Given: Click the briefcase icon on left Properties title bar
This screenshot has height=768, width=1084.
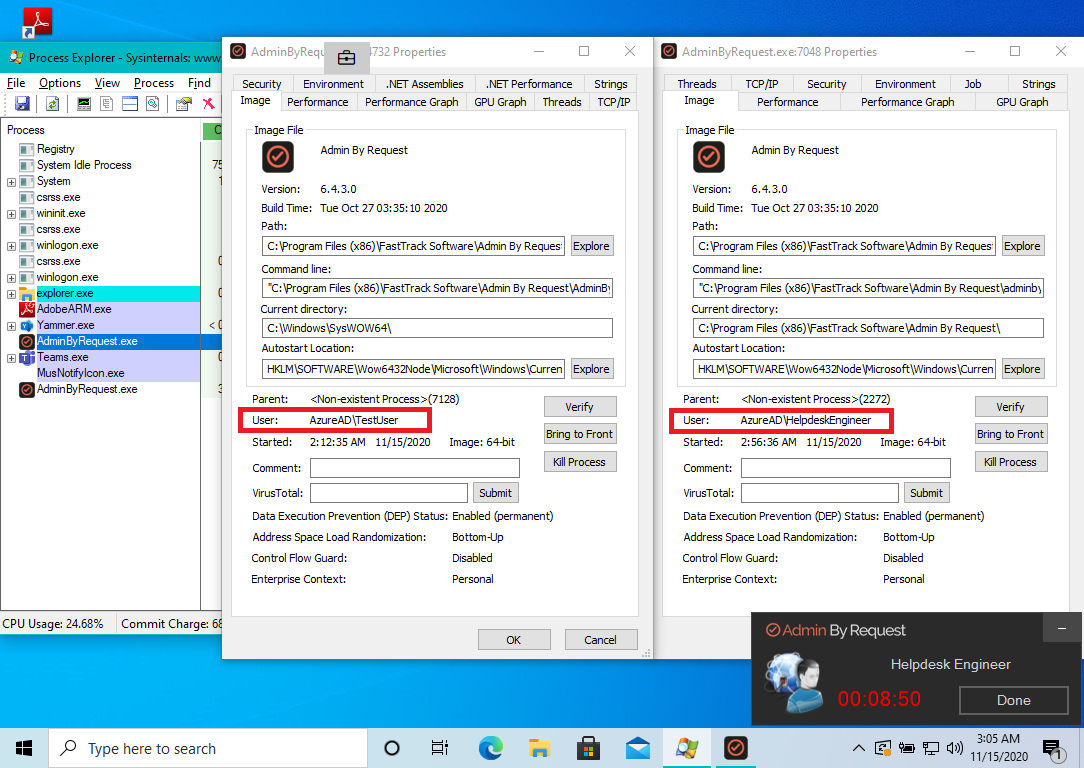Looking at the screenshot, I should point(346,58).
